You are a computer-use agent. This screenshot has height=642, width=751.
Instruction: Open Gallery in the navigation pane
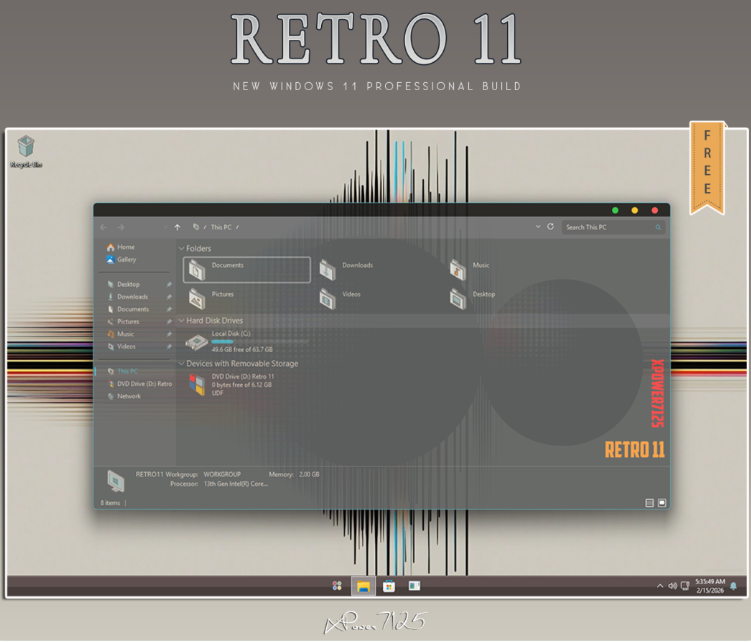122,260
